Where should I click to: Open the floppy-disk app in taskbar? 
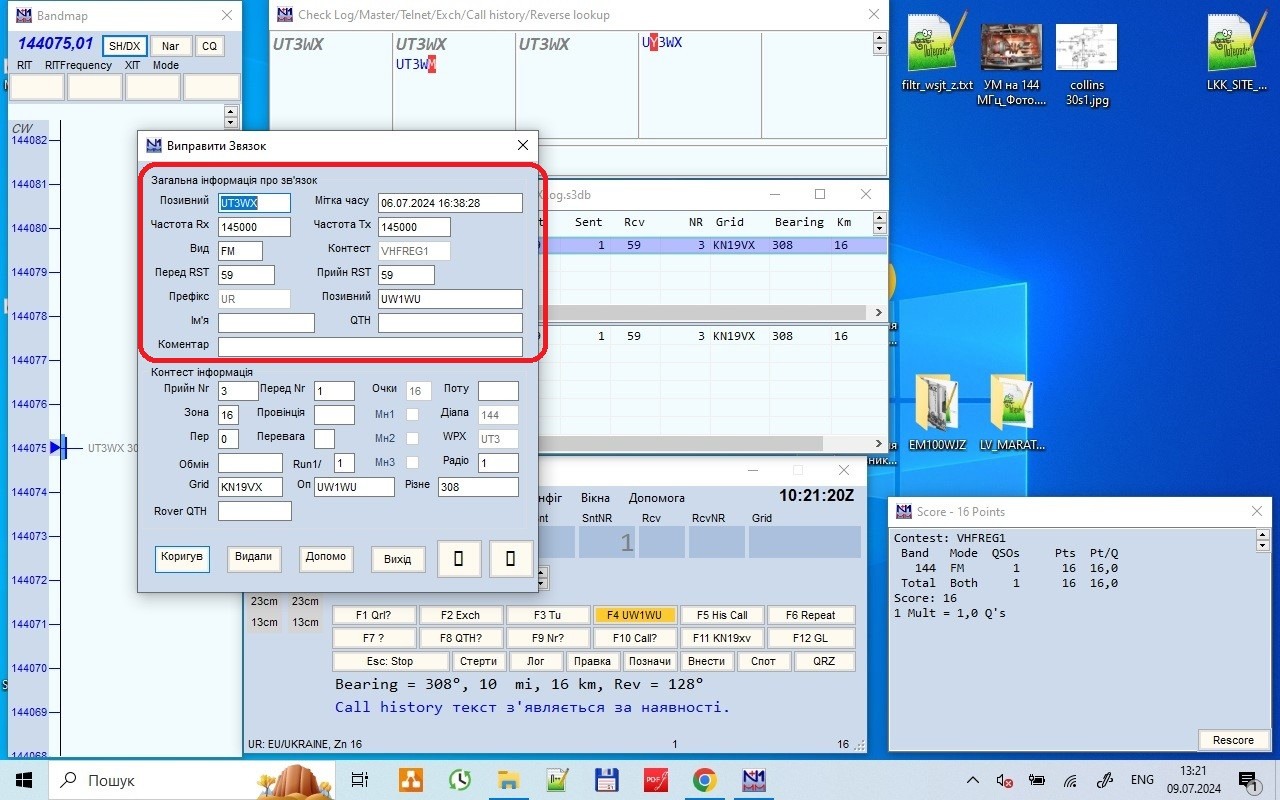[606, 780]
